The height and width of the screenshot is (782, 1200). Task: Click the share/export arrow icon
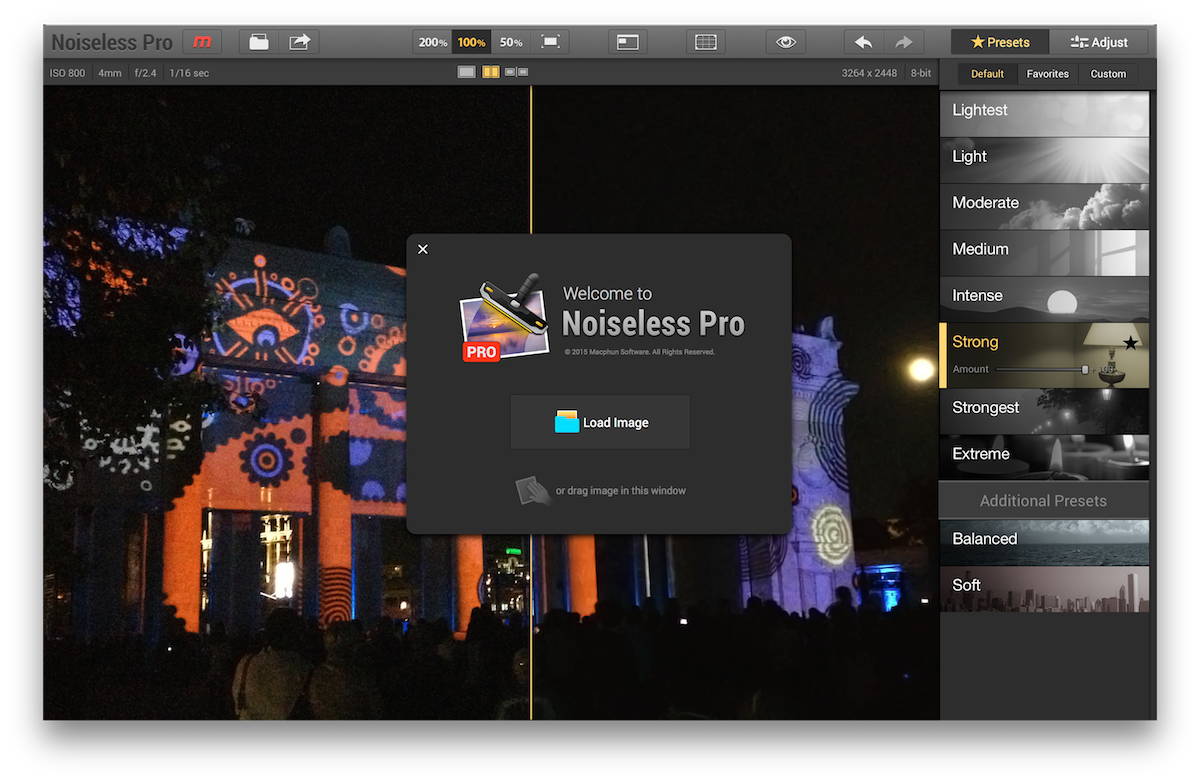[x=300, y=42]
